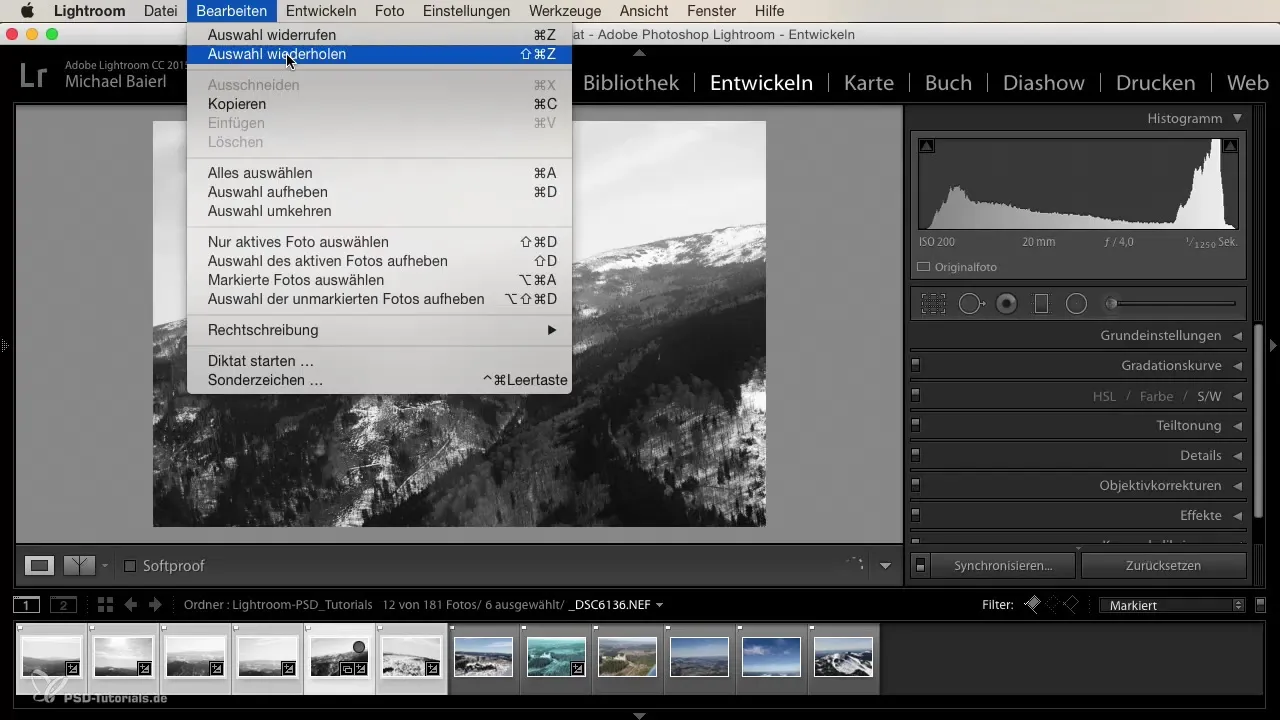Viewport: 1280px width, 720px height.
Task: Enable the Softproof checkbox
Action: point(130,566)
